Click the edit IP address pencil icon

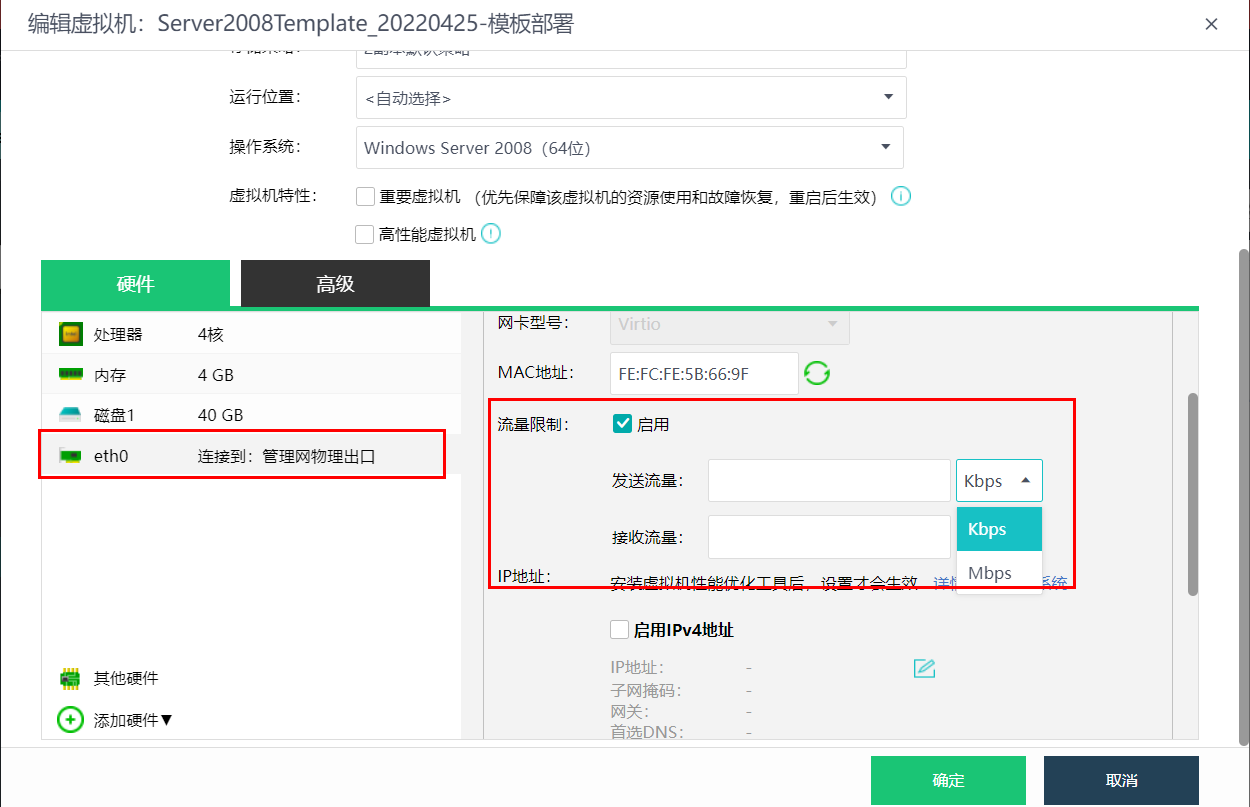924,668
